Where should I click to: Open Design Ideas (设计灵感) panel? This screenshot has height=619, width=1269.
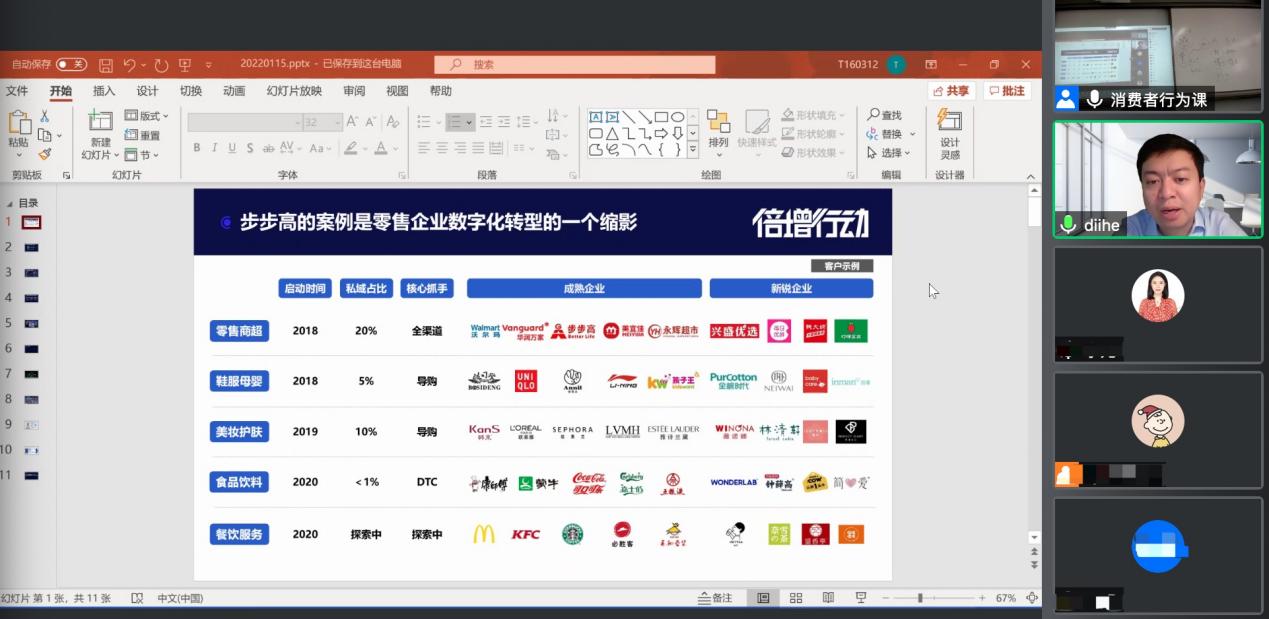click(x=949, y=133)
